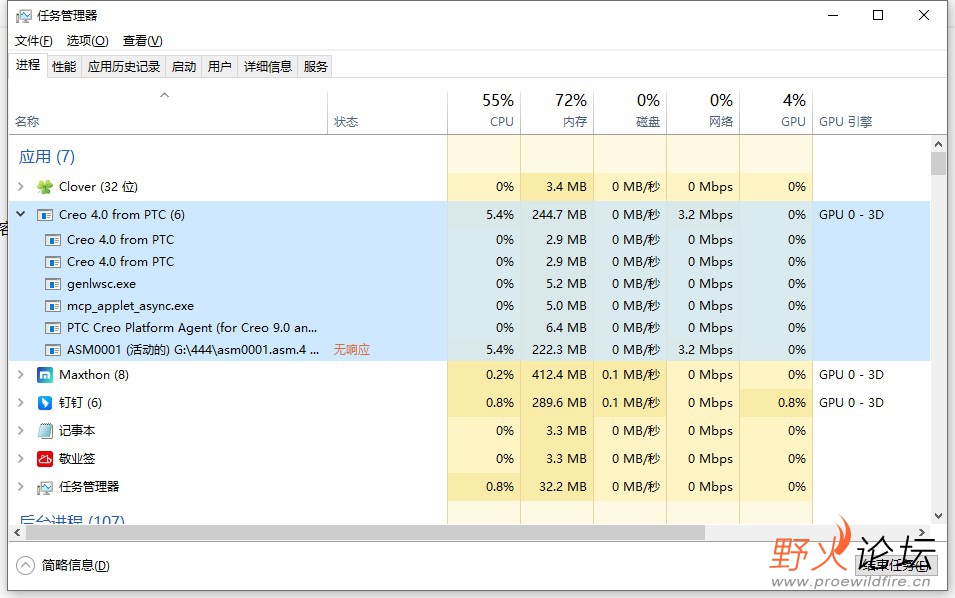Click the Task Manager title bar icon
The width and height of the screenshot is (955, 598).
tap(23, 16)
